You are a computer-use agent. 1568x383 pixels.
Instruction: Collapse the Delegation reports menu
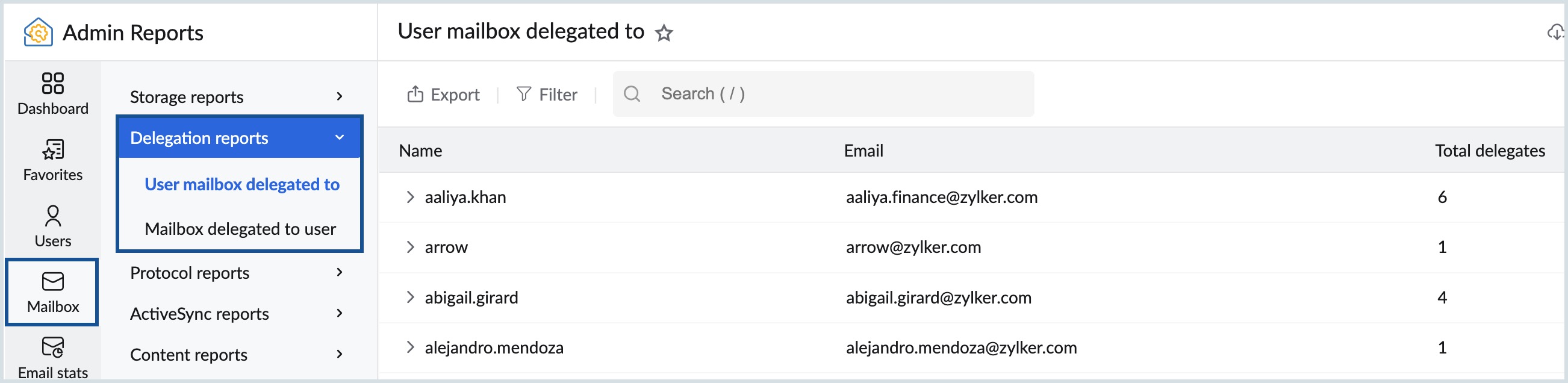[x=340, y=138]
